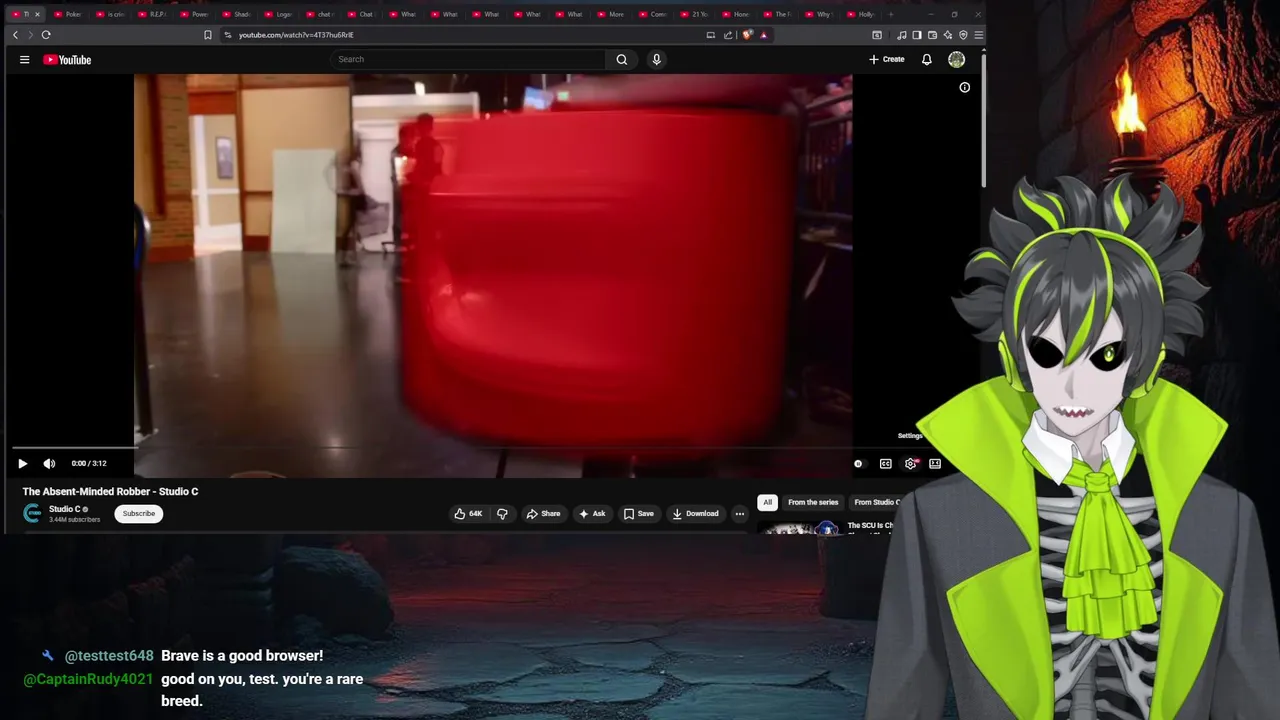The image size is (1280, 720).
Task: Share this video
Action: tap(543, 514)
